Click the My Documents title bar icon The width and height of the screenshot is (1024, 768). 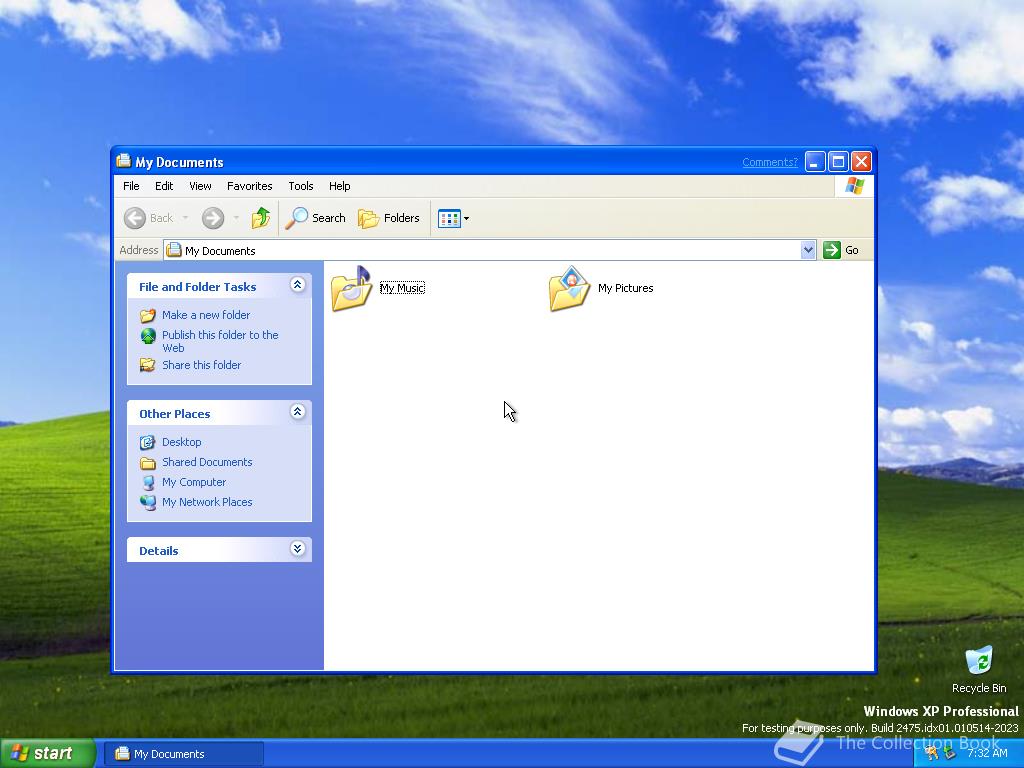[x=123, y=161]
